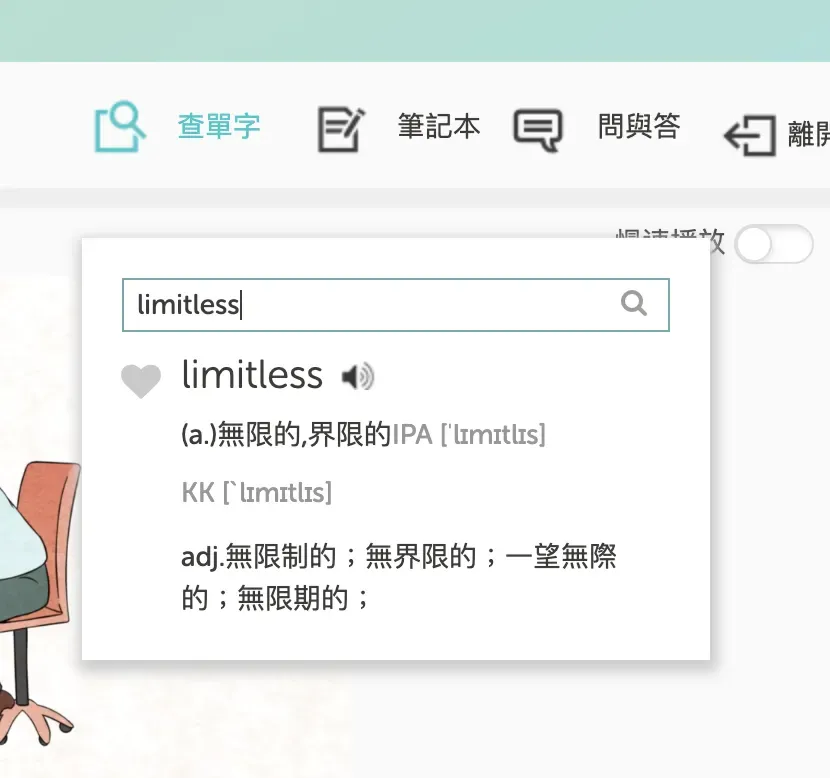The image size is (830, 778).
Task: Click the speech bubble Q&A icon
Action: pos(538,130)
